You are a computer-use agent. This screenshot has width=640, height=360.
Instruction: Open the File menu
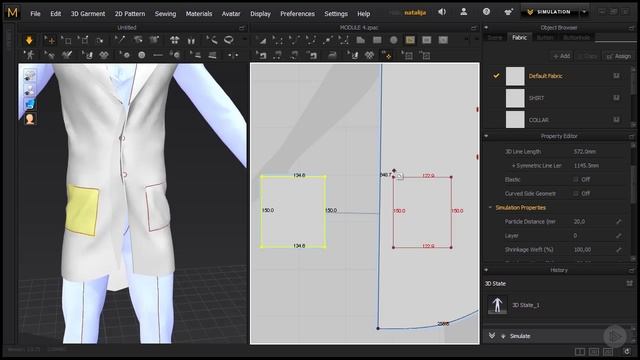click(36, 13)
